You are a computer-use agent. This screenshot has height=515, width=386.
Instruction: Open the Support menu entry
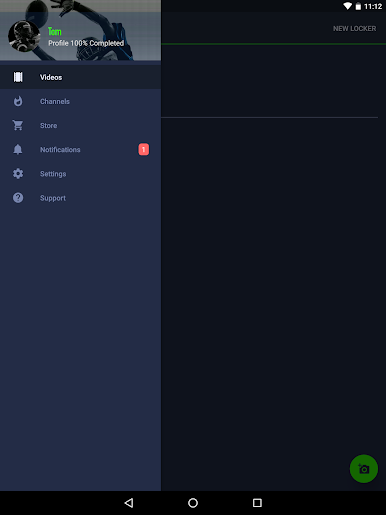(x=80, y=198)
